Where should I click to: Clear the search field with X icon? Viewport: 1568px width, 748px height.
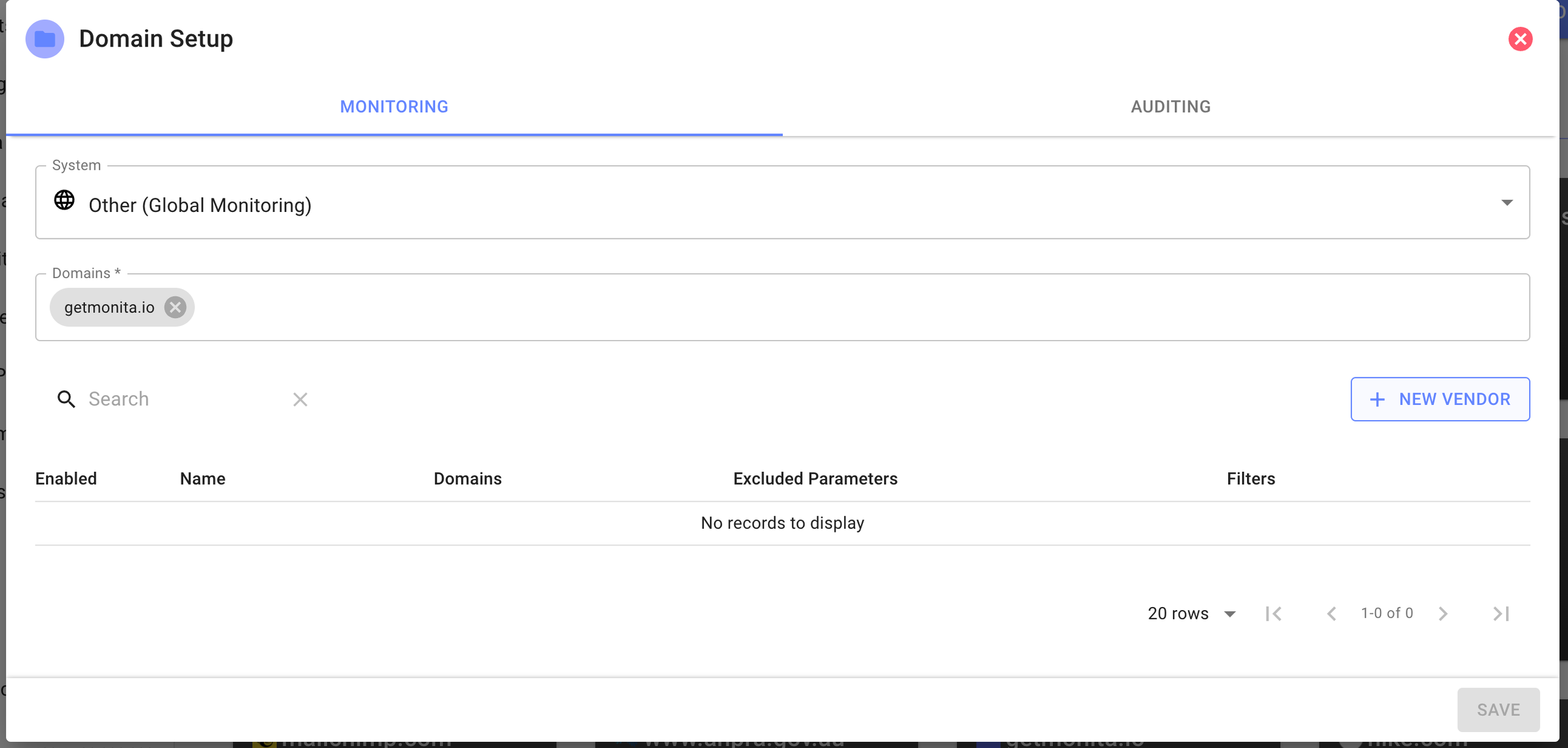pos(300,399)
